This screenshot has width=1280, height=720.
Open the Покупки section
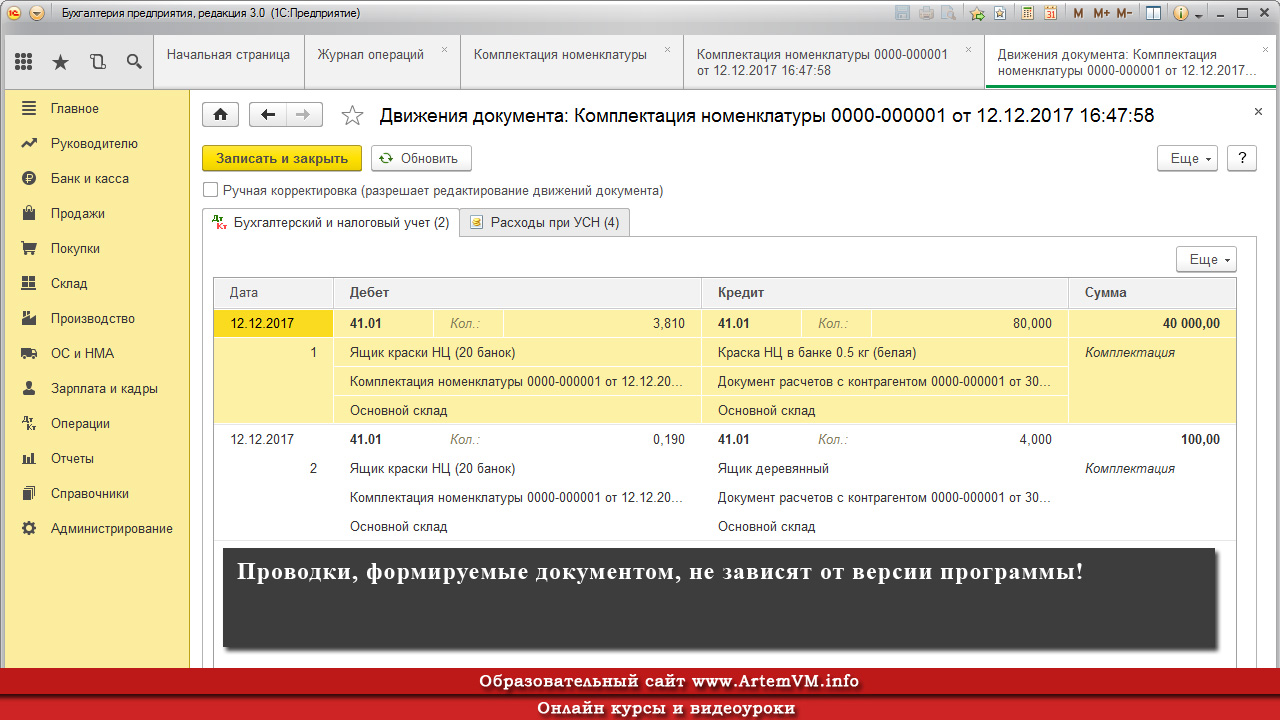tap(75, 248)
